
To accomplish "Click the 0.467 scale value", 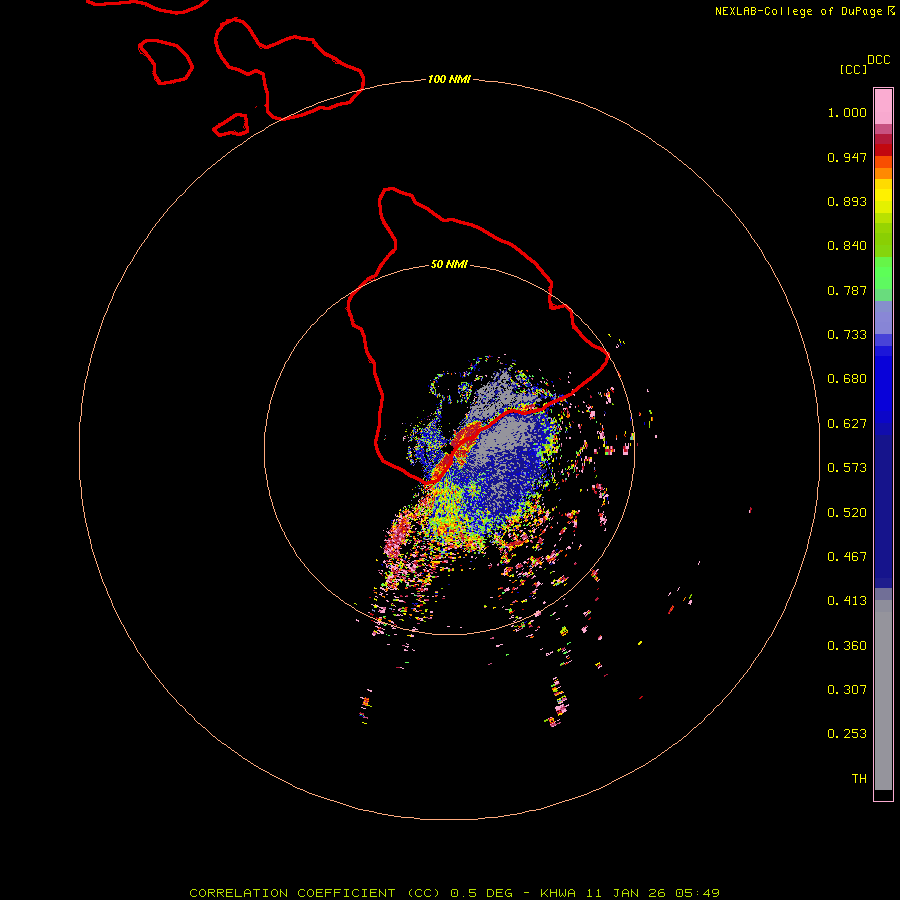I will pos(847,557).
